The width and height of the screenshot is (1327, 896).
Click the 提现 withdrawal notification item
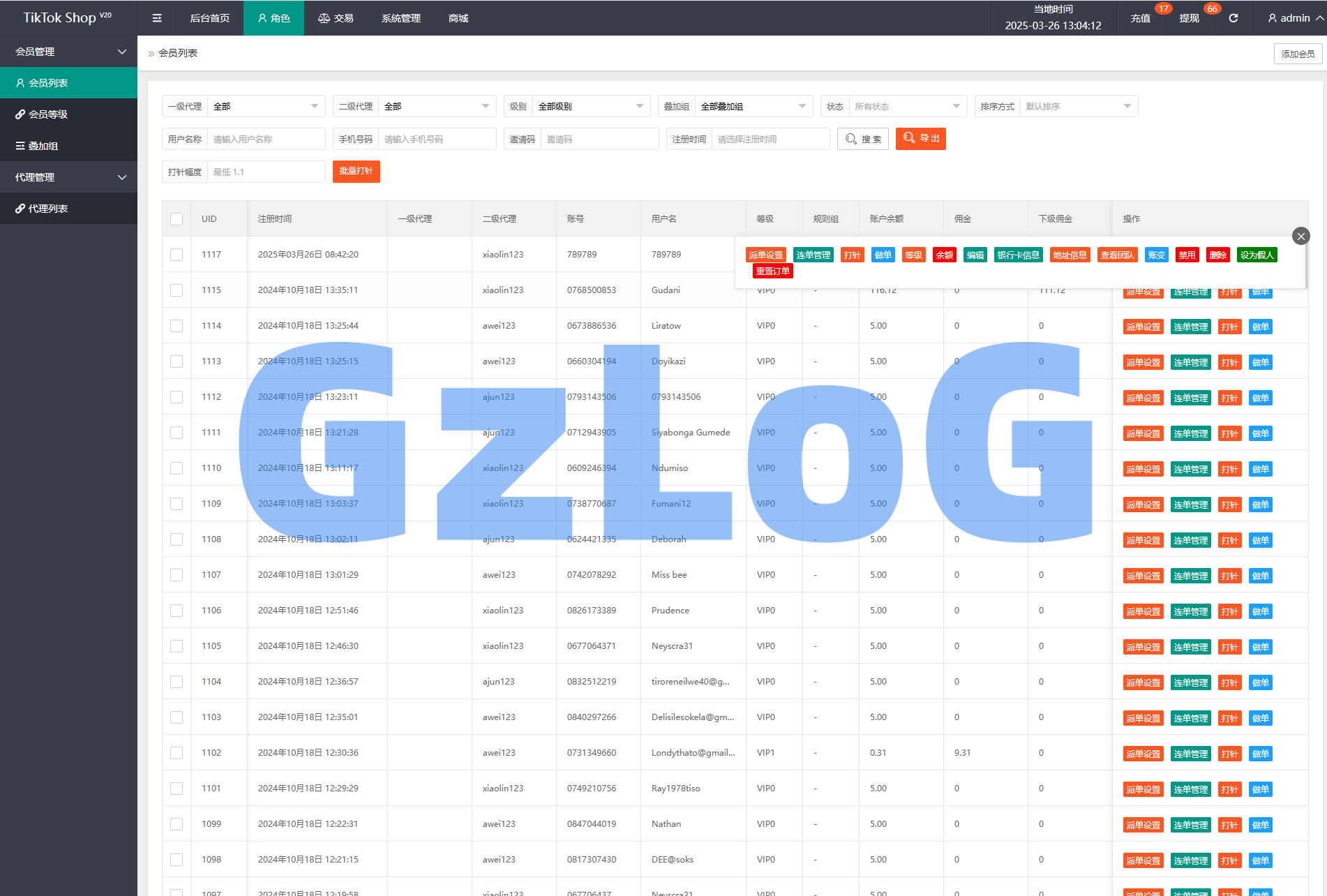(x=1190, y=18)
